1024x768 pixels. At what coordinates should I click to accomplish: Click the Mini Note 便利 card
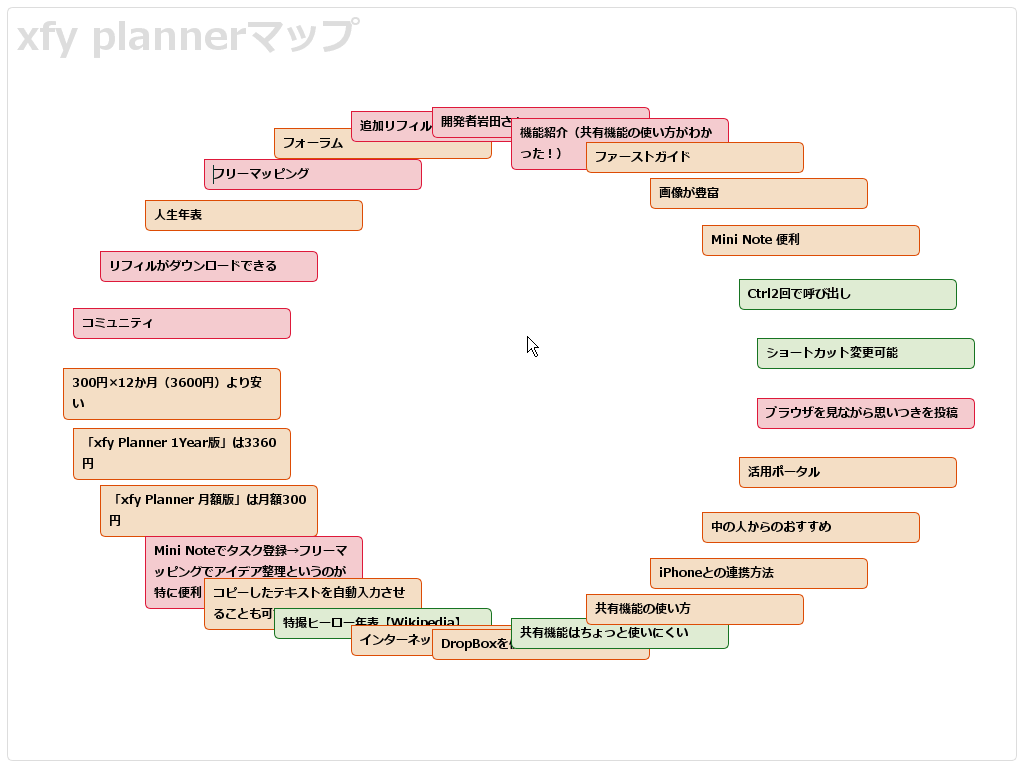pyautogui.click(x=811, y=240)
